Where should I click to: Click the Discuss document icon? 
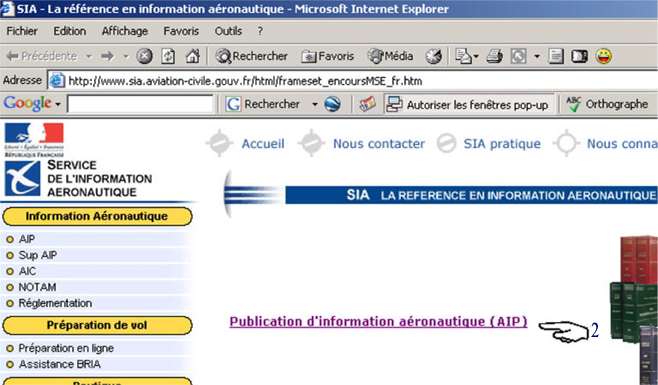pyautogui.click(x=556, y=56)
